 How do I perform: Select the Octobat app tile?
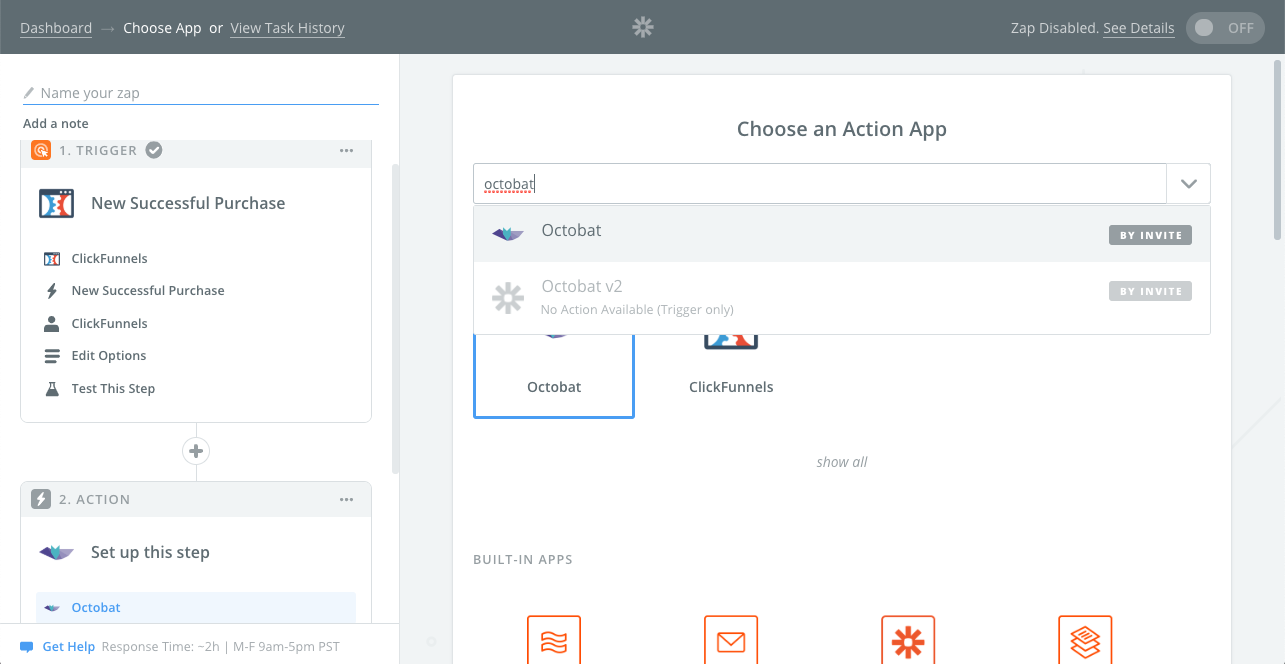pyautogui.click(x=554, y=376)
